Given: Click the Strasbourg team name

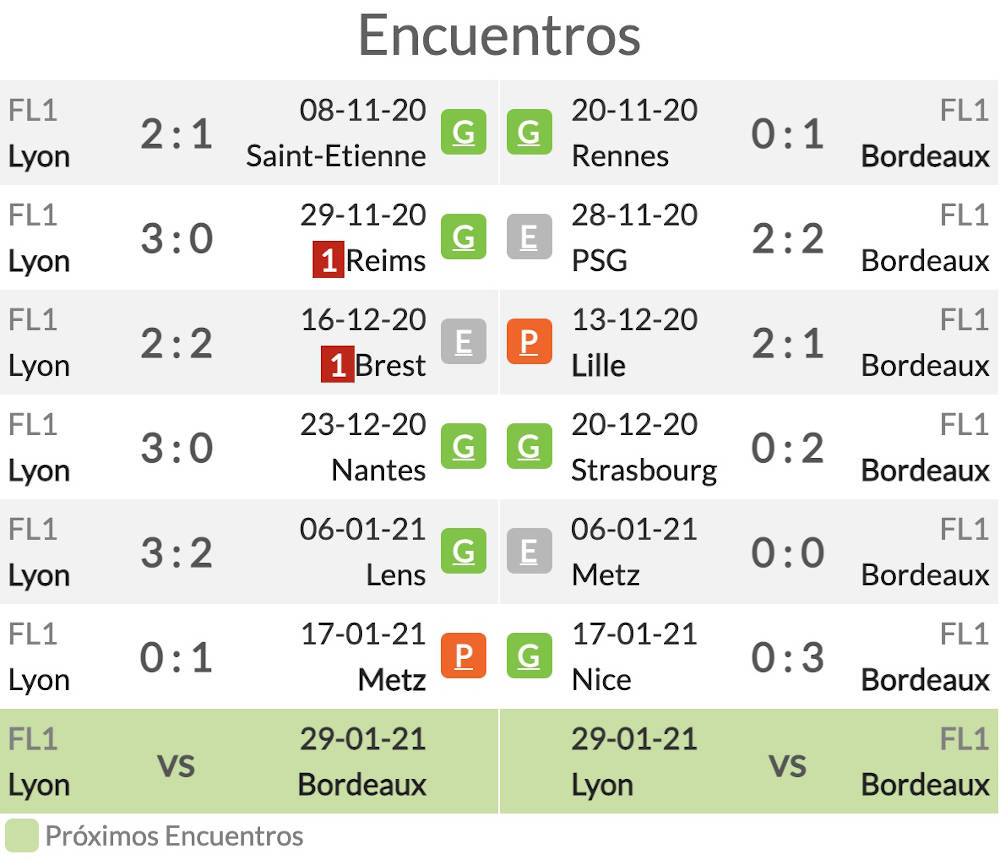Looking at the screenshot, I should (x=644, y=471).
